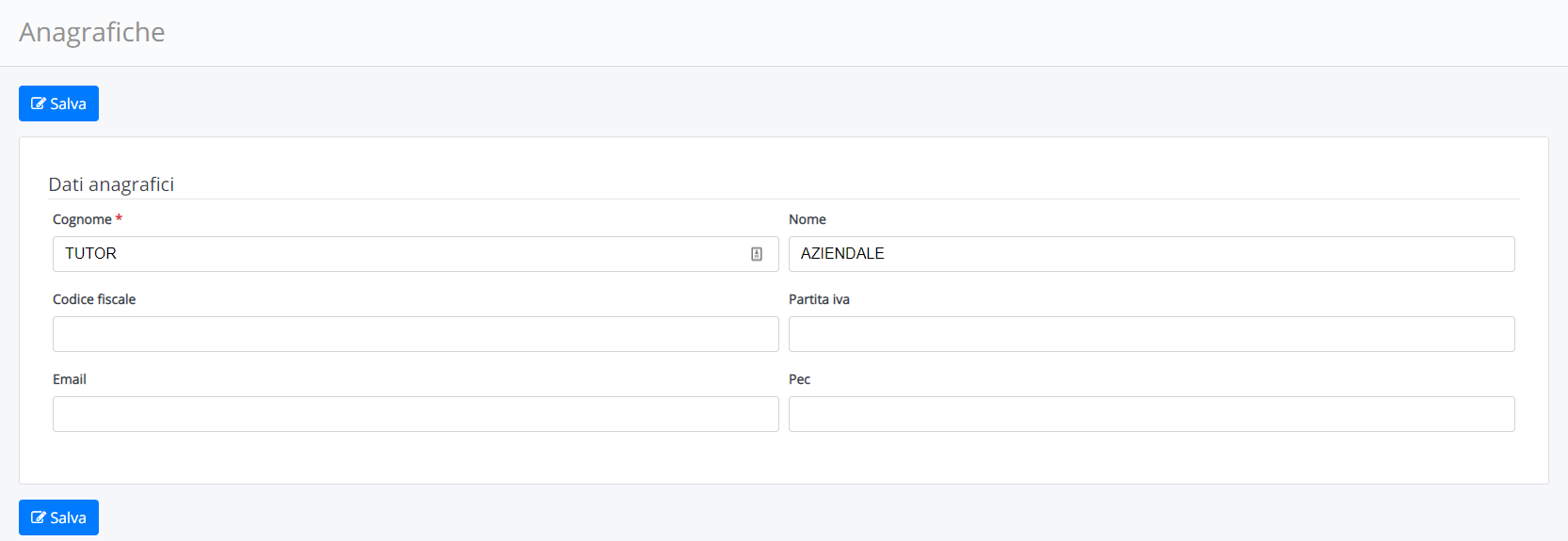Focus the Nome field containing AZIENDALE
The image size is (1568, 541).
click(1152, 254)
